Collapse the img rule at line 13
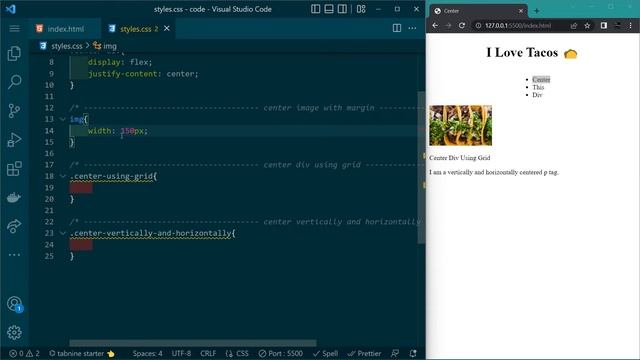The height and width of the screenshot is (360, 640). [62, 119]
